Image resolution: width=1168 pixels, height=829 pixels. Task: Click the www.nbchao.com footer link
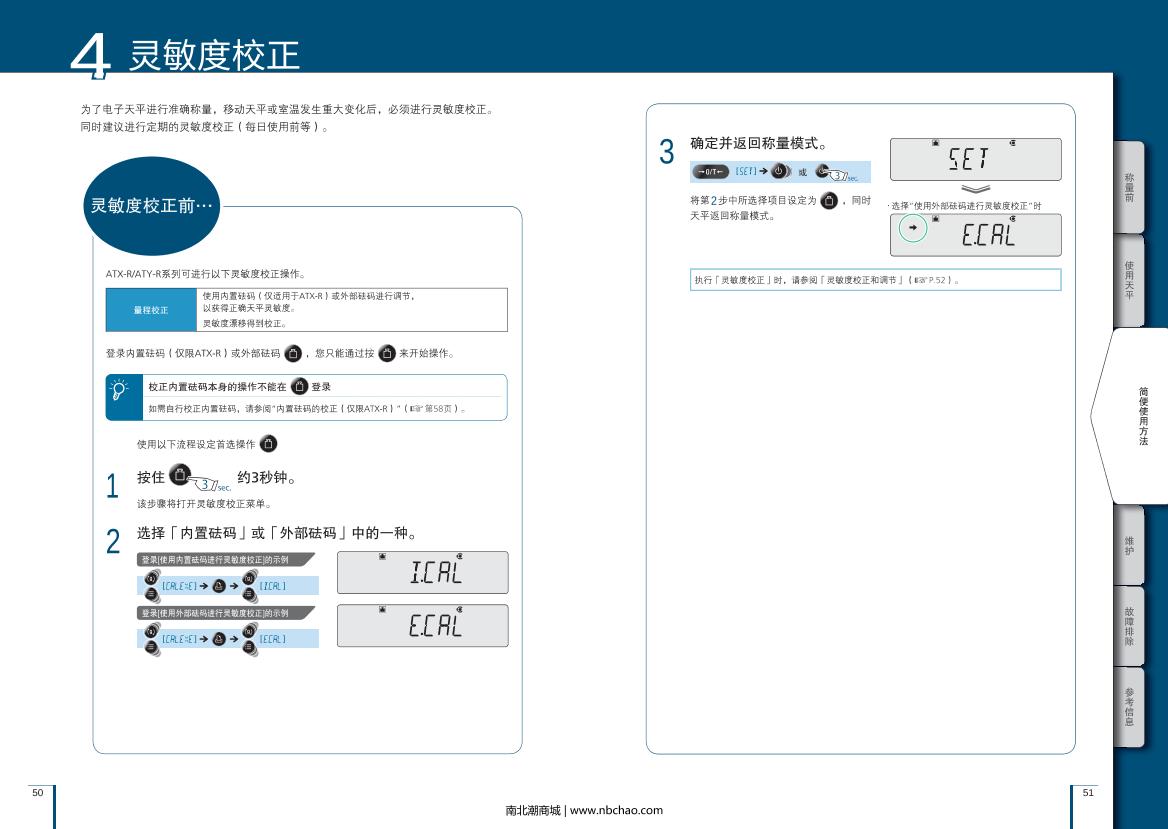(615, 810)
